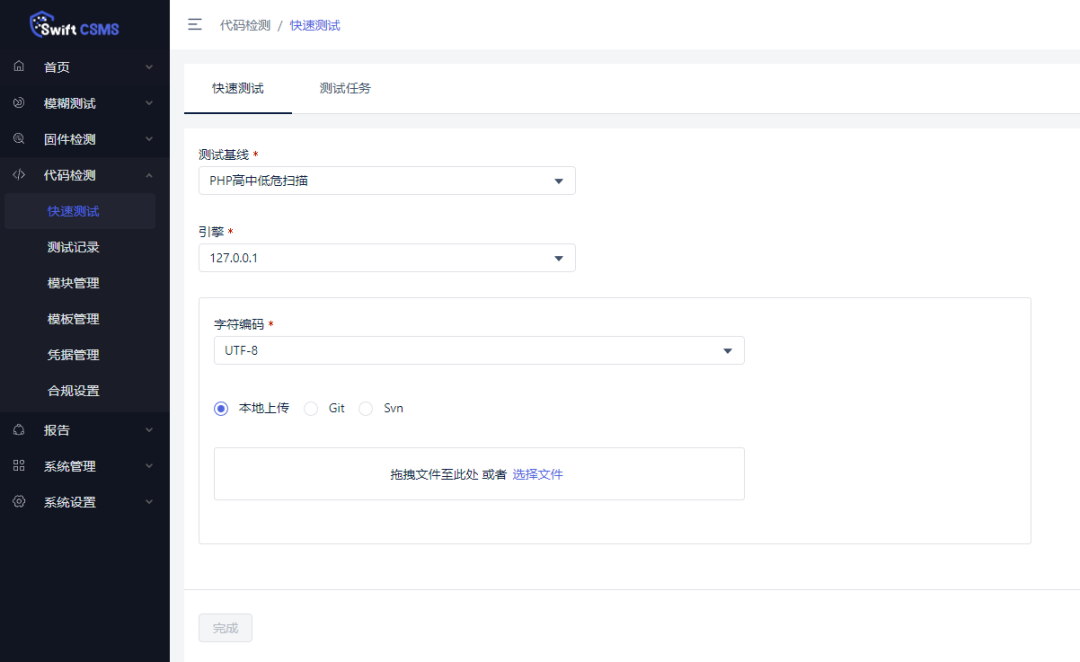The height and width of the screenshot is (662, 1080).
Task: Choose the Svn radio option
Action: (366, 408)
